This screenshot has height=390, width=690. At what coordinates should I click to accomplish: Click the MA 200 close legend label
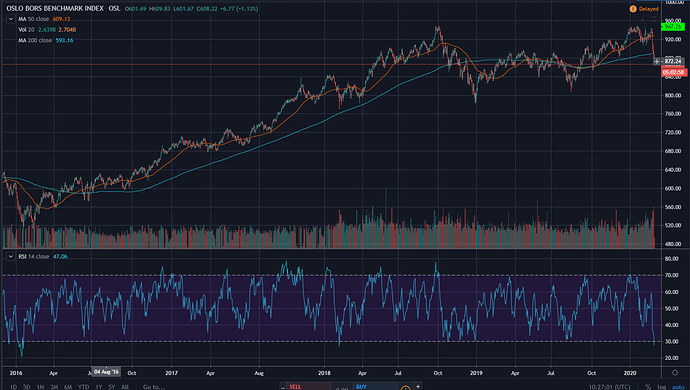pos(35,40)
